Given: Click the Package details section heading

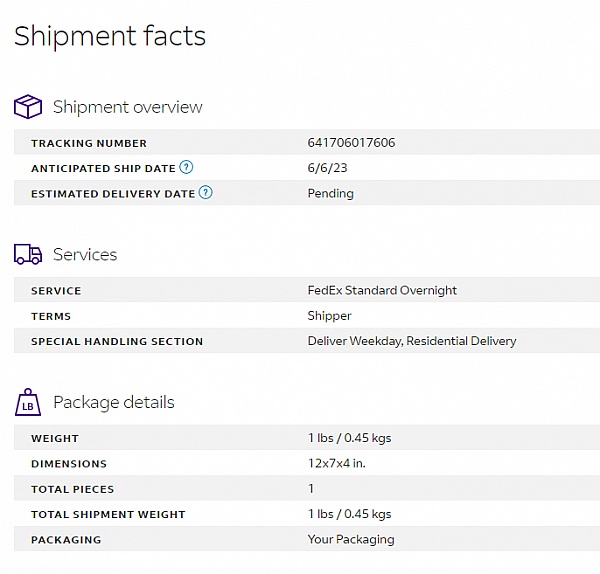Looking at the screenshot, I should (114, 402).
